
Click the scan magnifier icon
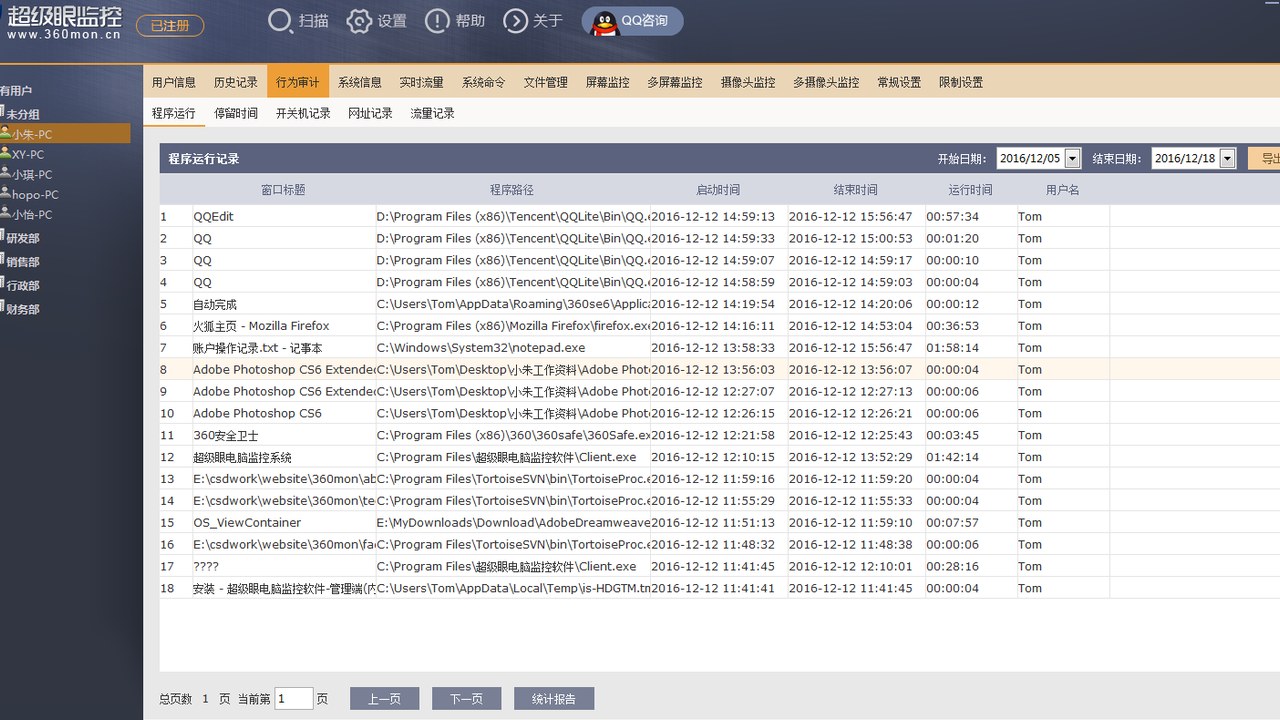(x=280, y=21)
